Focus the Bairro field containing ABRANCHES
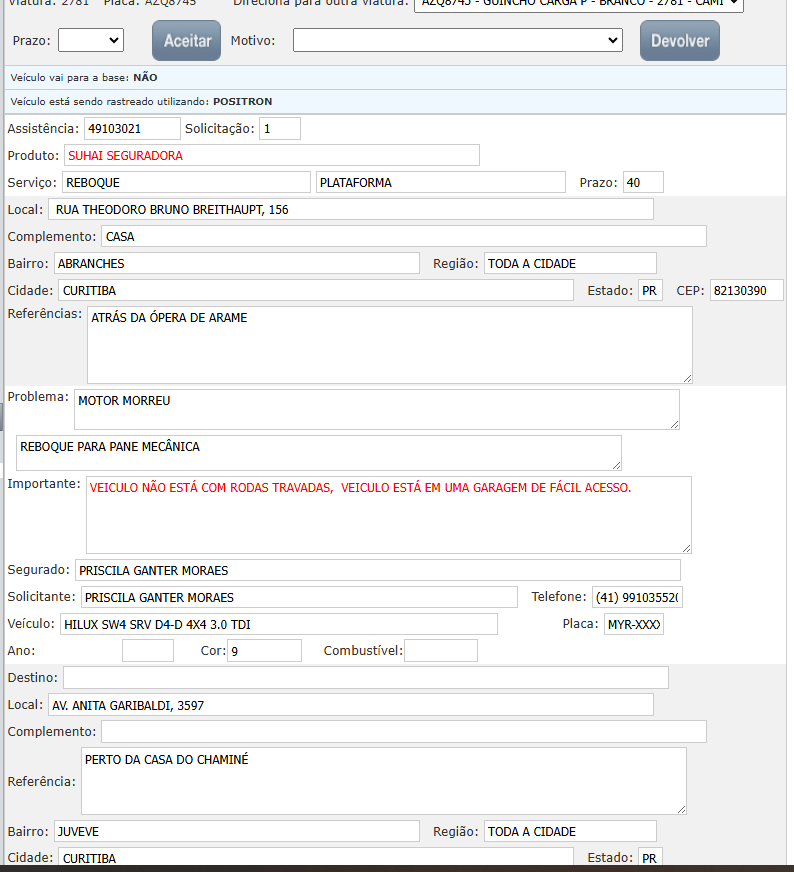 coord(236,264)
